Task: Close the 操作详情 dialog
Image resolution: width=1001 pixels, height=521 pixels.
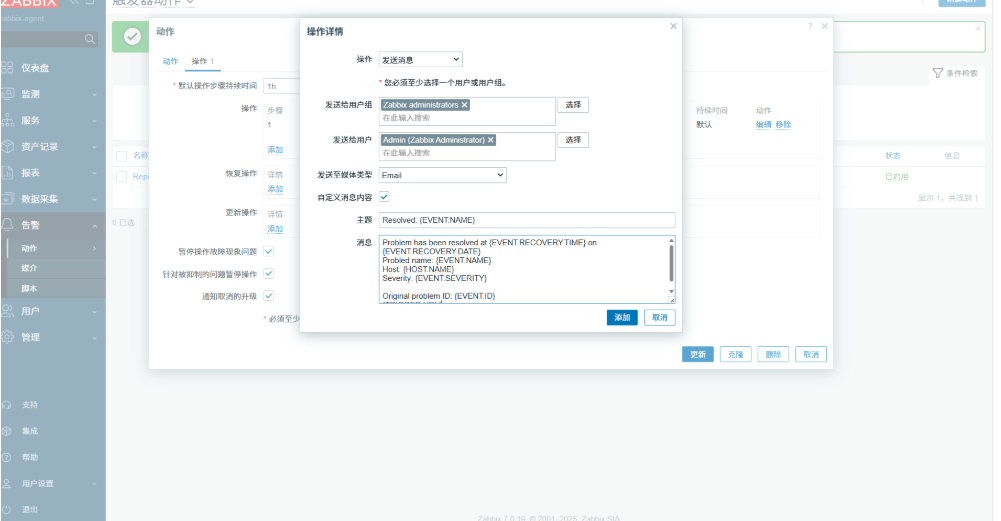Action: (673, 26)
